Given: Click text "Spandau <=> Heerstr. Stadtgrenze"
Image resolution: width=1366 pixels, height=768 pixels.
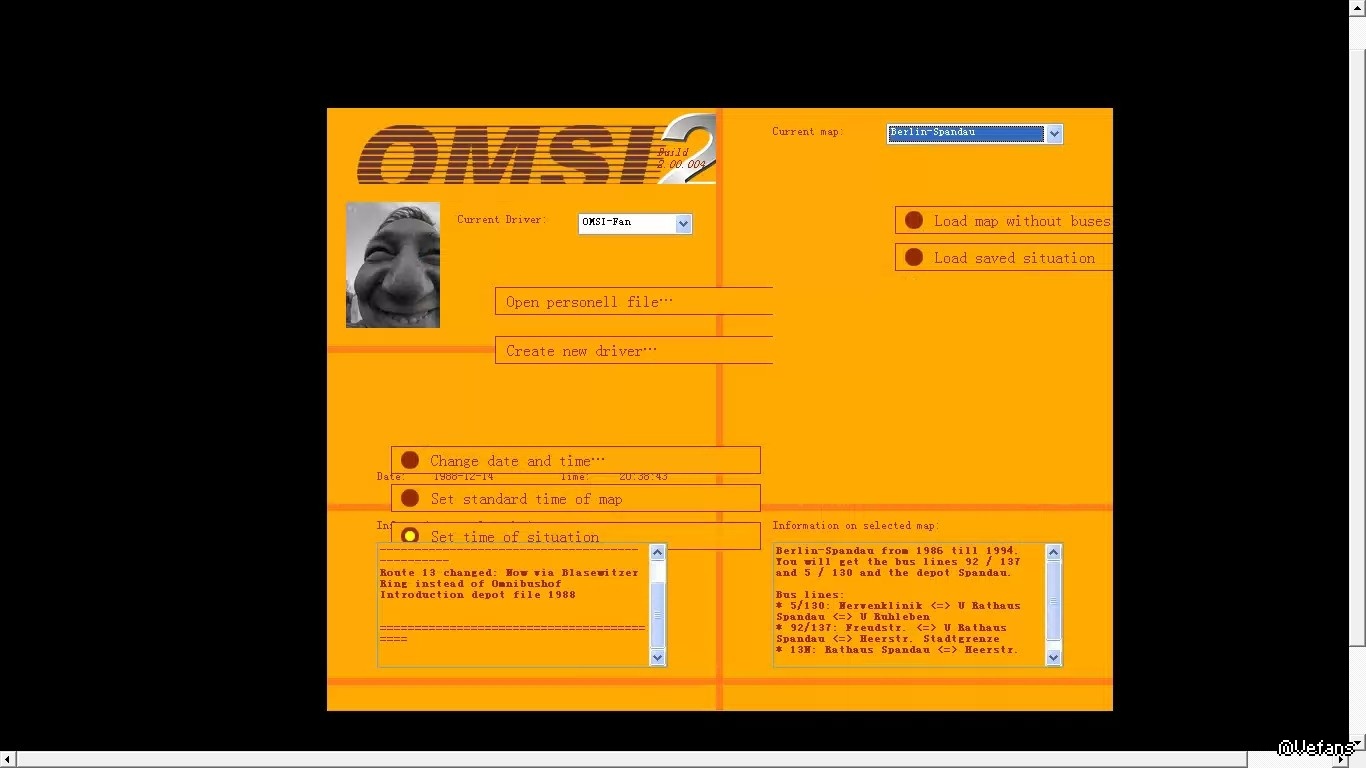Looking at the screenshot, I should [x=888, y=639].
